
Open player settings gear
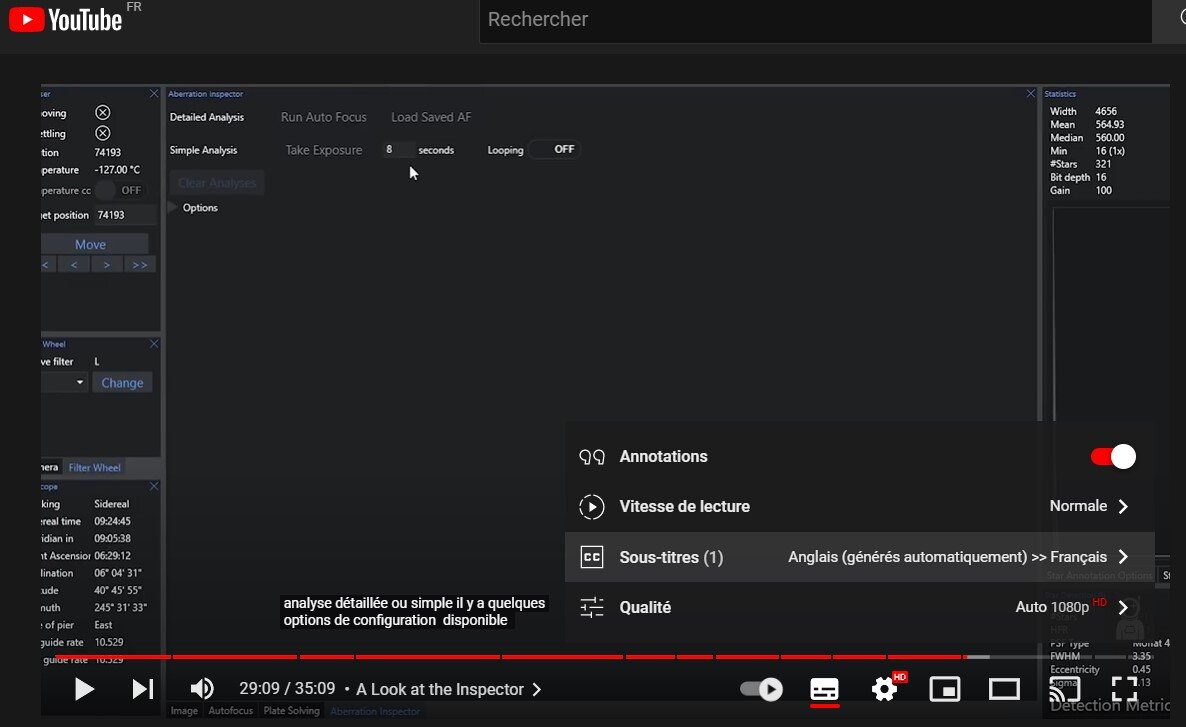pos(884,689)
